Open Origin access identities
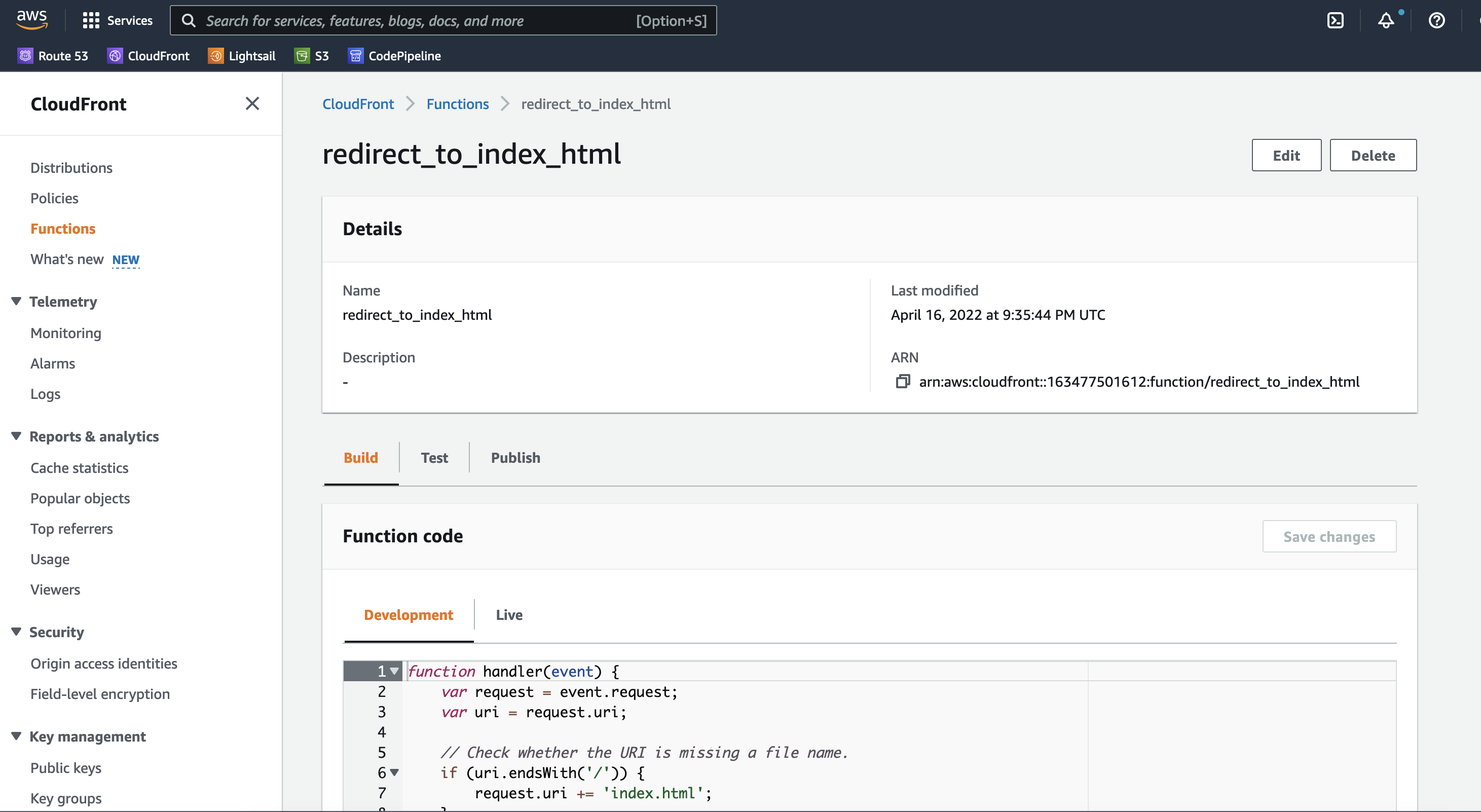The height and width of the screenshot is (812, 1481). pyautogui.click(x=103, y=663)
